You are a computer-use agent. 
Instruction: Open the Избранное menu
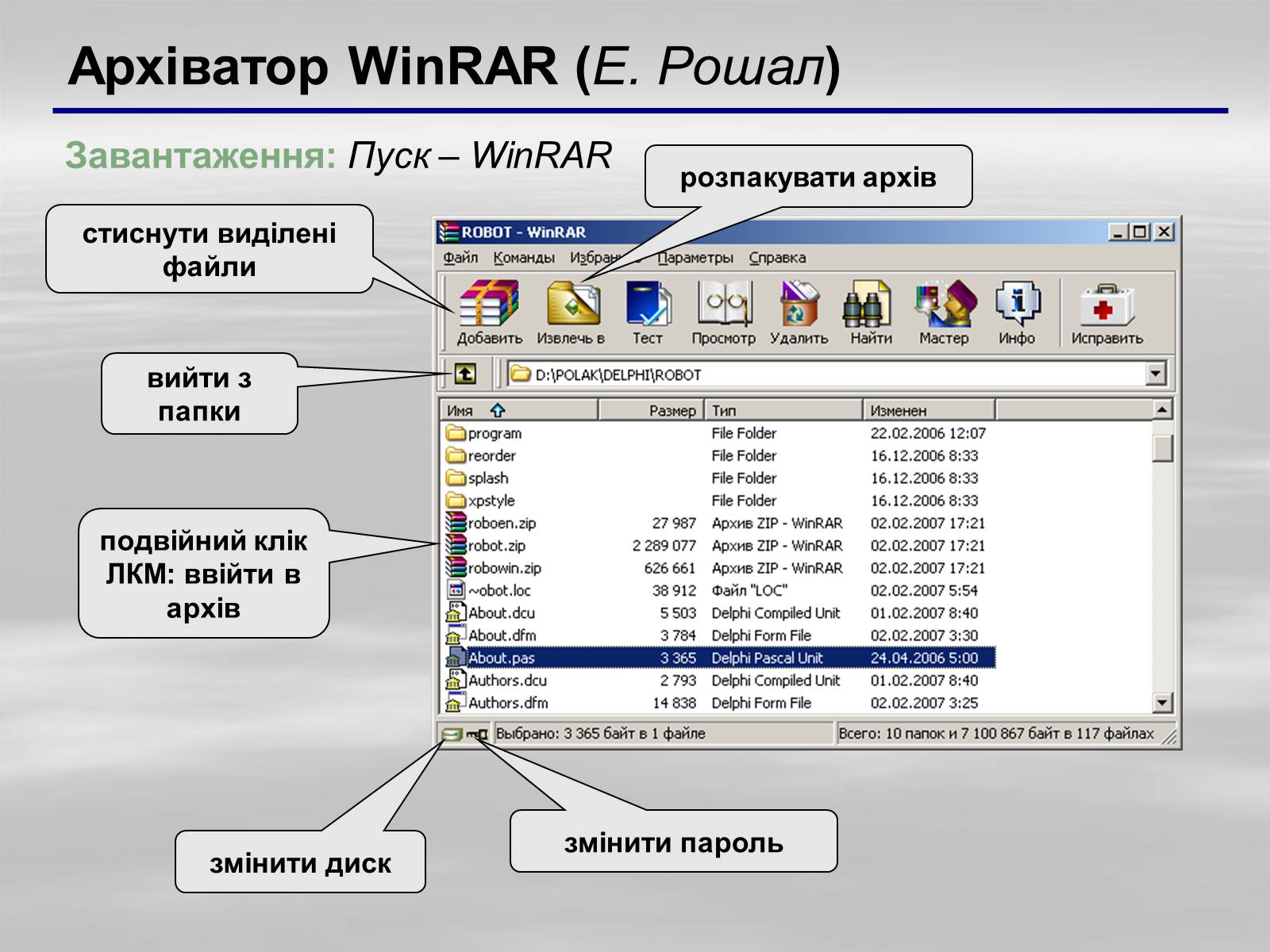(605, 257)
